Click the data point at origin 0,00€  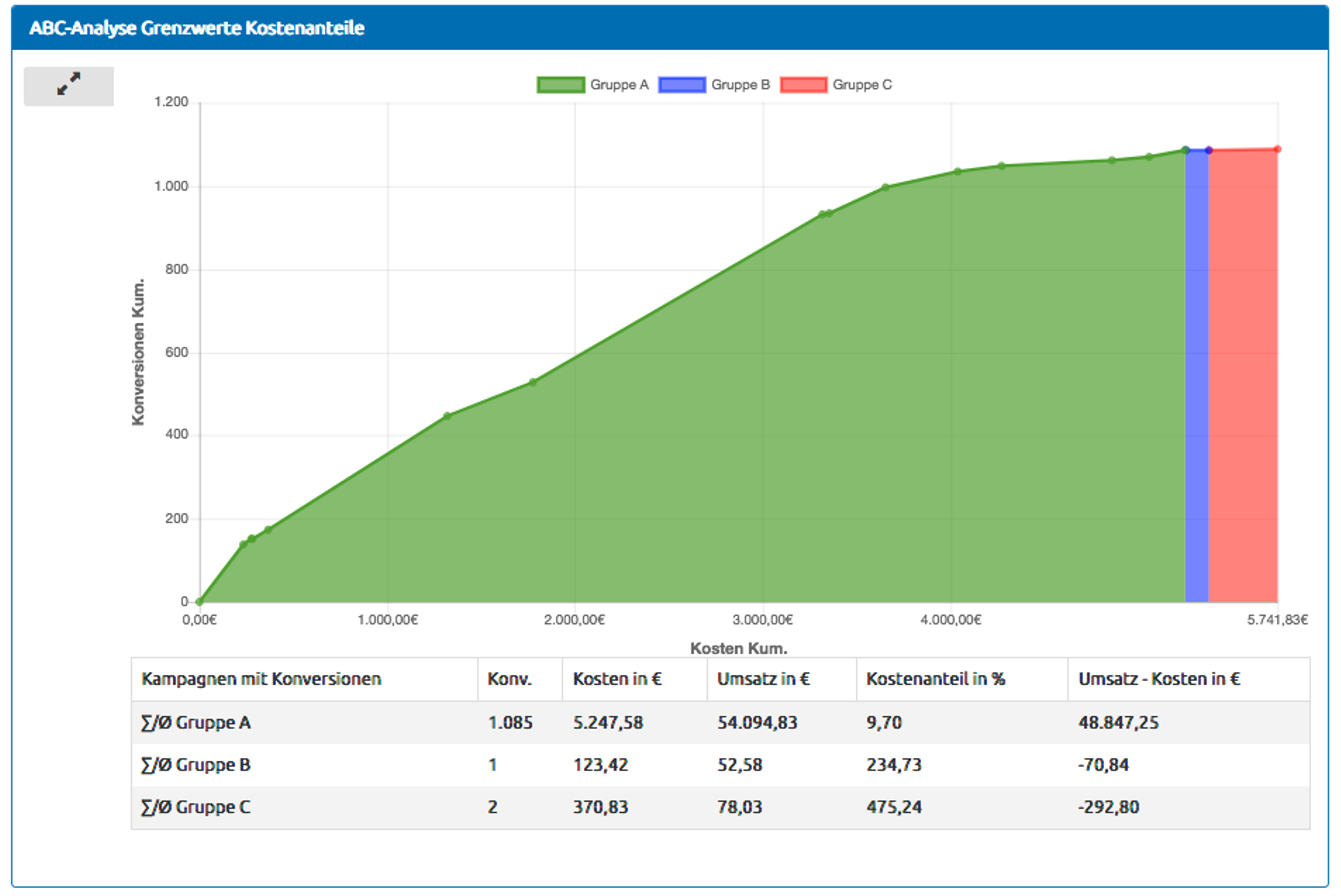[200, 602]
